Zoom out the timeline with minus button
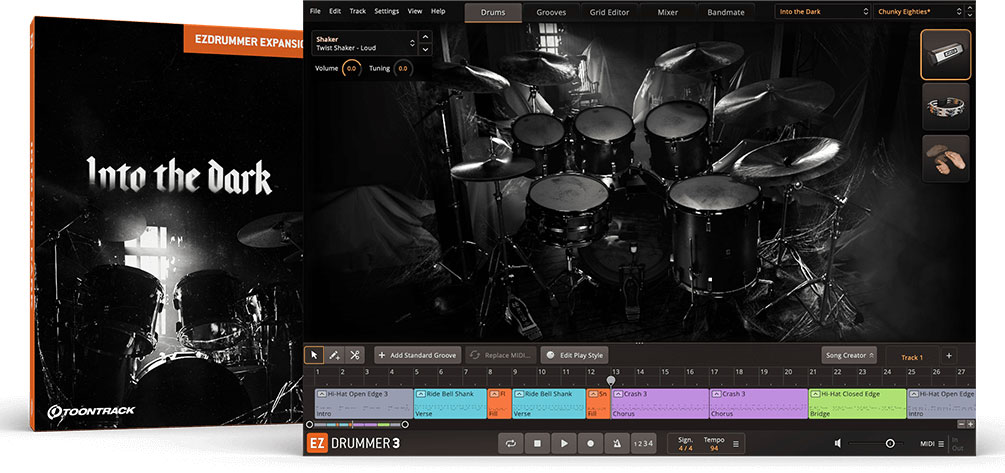The image size is (1005, 473). point(961,424)
